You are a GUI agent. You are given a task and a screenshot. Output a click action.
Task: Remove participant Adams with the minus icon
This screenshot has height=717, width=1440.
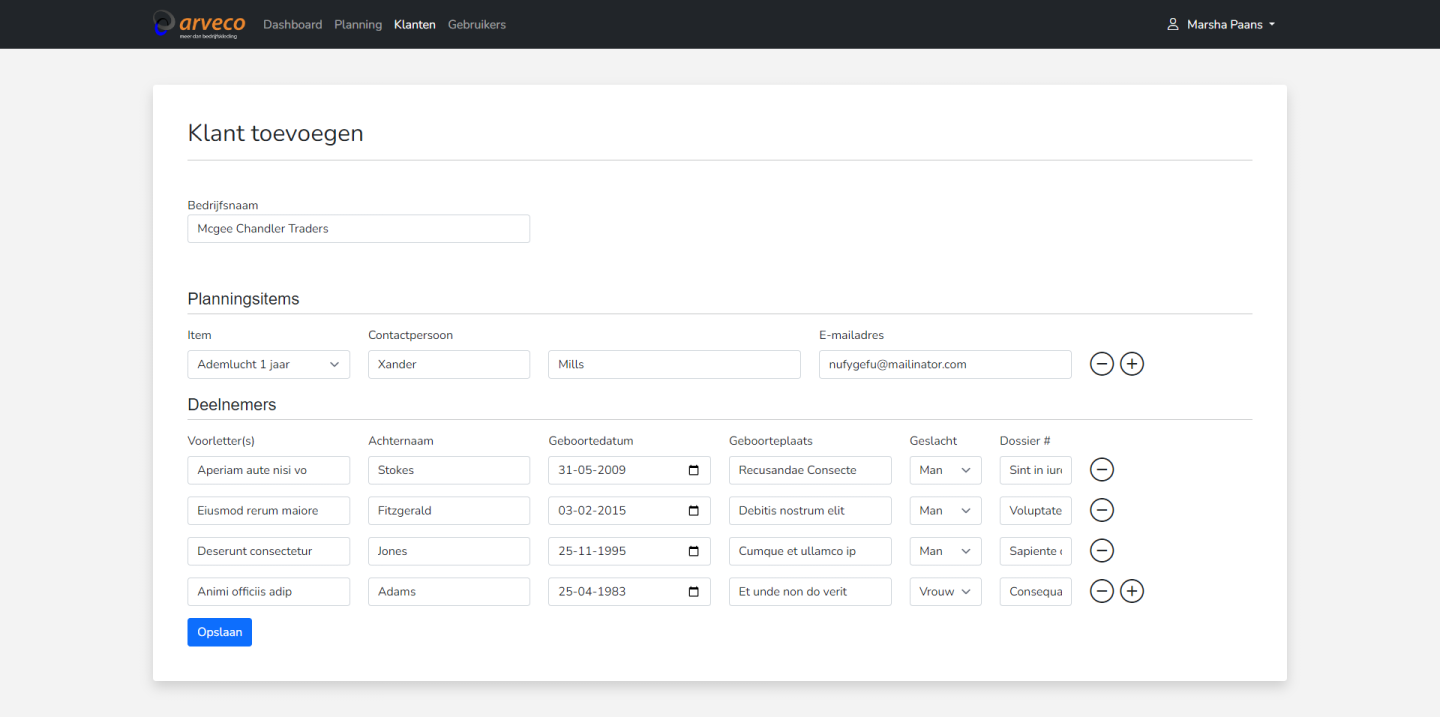pos(1101,591)
